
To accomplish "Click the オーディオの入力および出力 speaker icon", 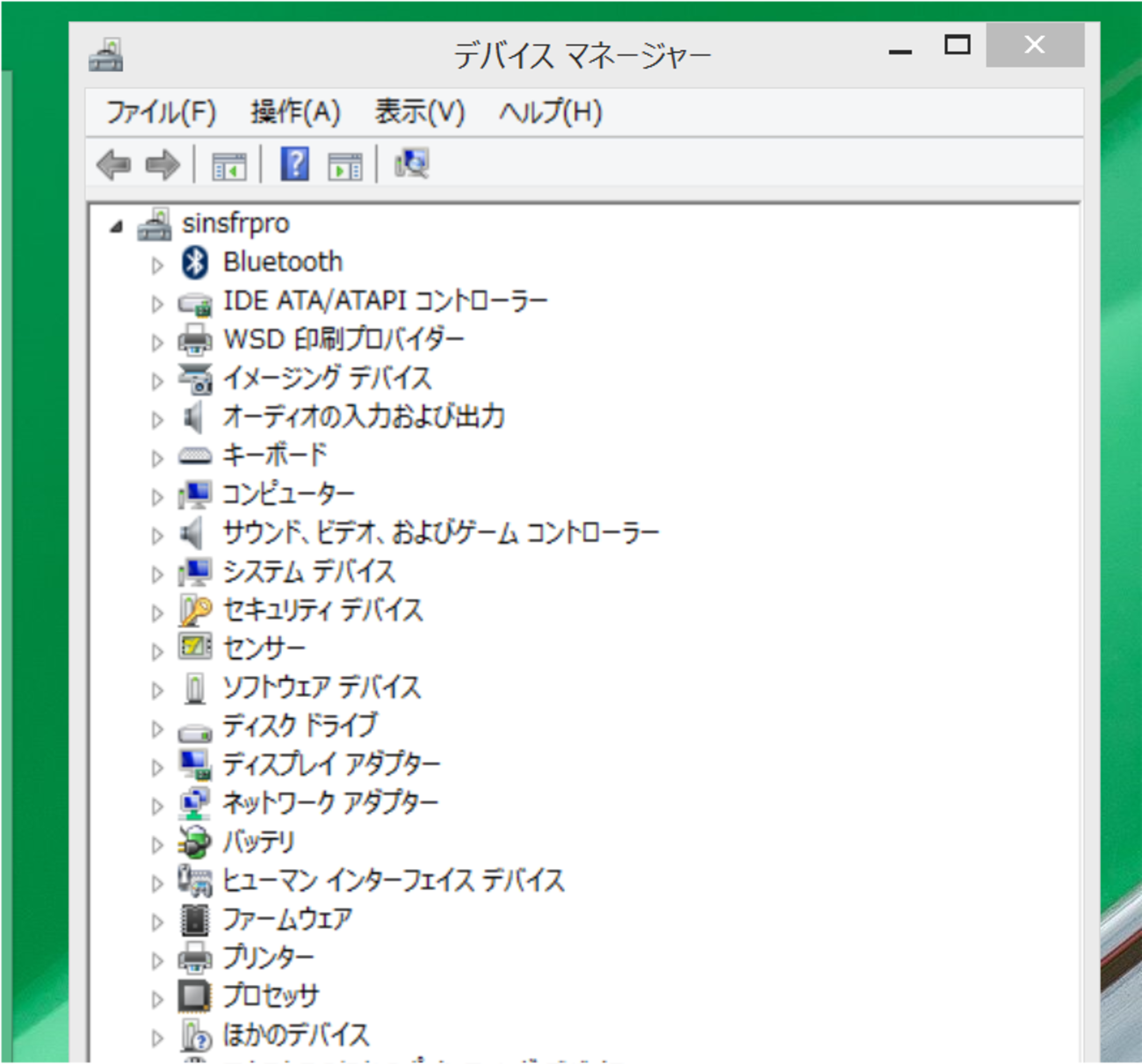I will pos(193,417).
